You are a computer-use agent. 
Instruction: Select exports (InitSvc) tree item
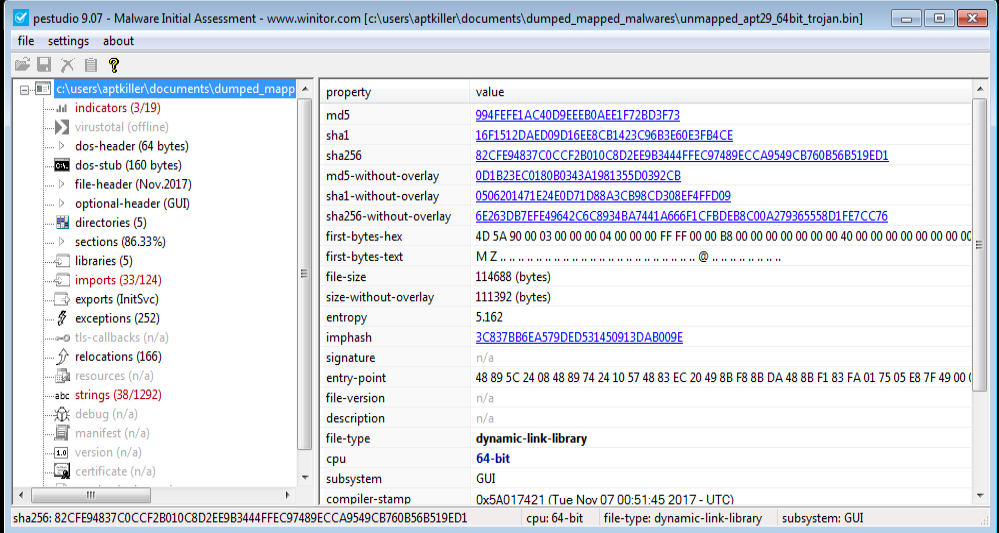click(x=117, y=299)
